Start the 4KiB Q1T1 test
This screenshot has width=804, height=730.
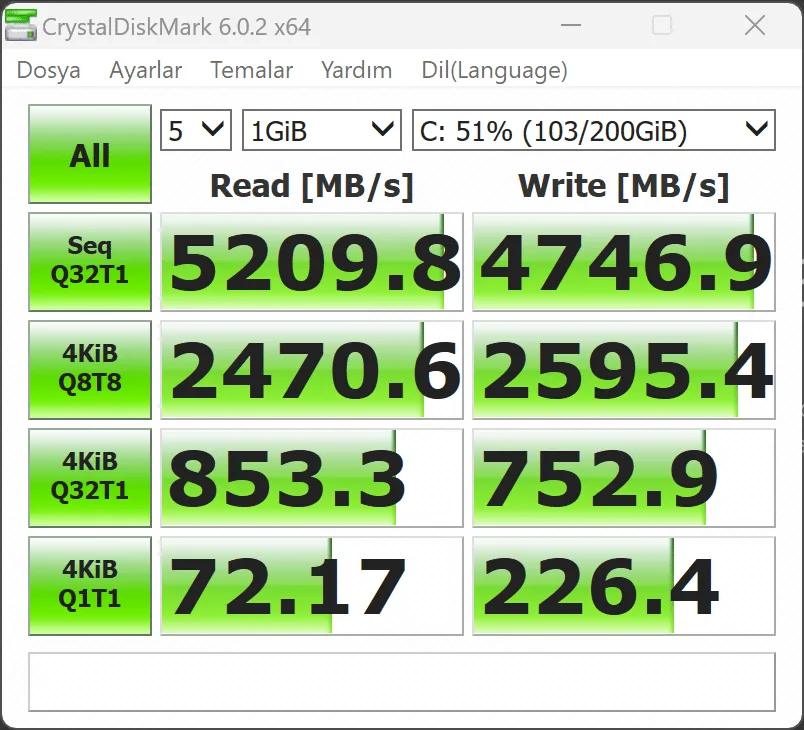pyautogui.click(x=90, y=586)
